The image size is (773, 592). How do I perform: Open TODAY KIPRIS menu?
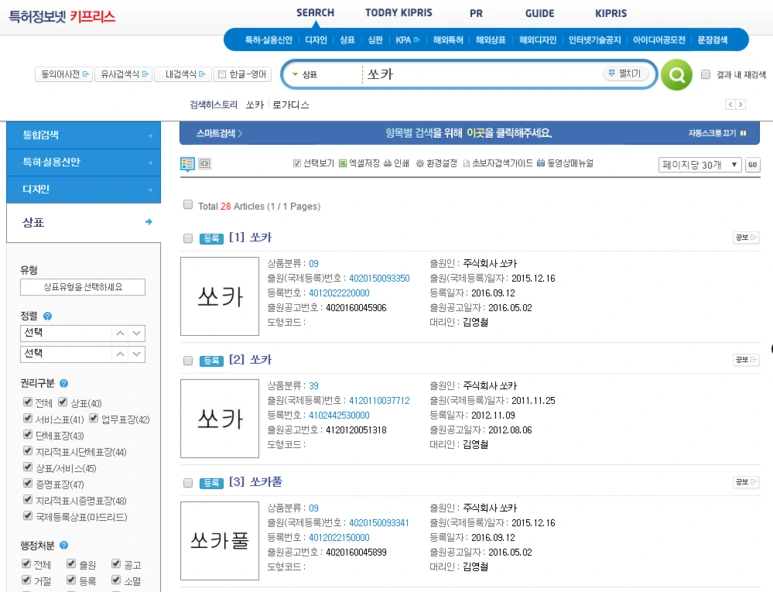click(x=398, y=13)
